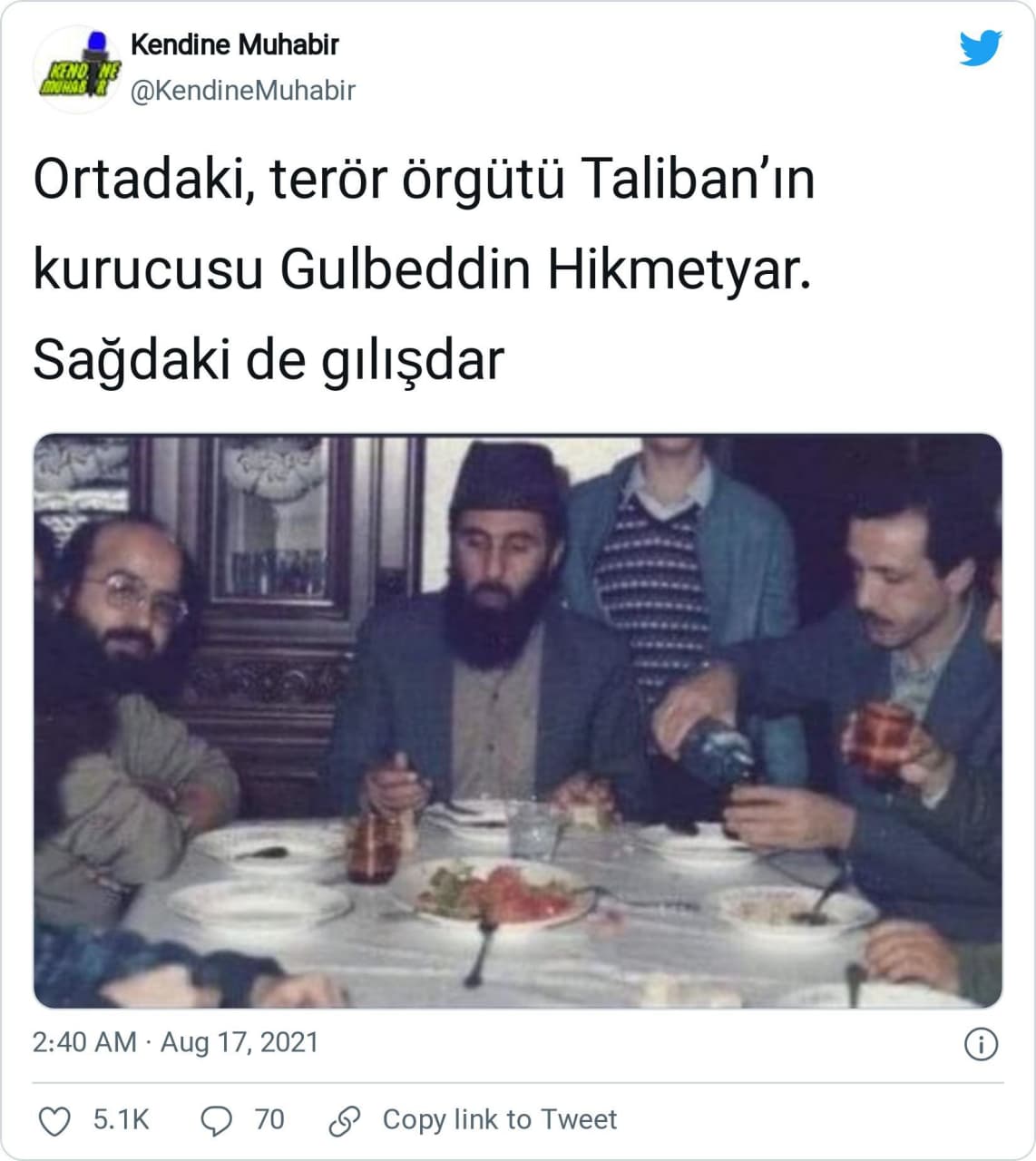Click the red tea glass in the photo
The width and height of the screenshot is (1036, 1161).
(x=880, y=739)
